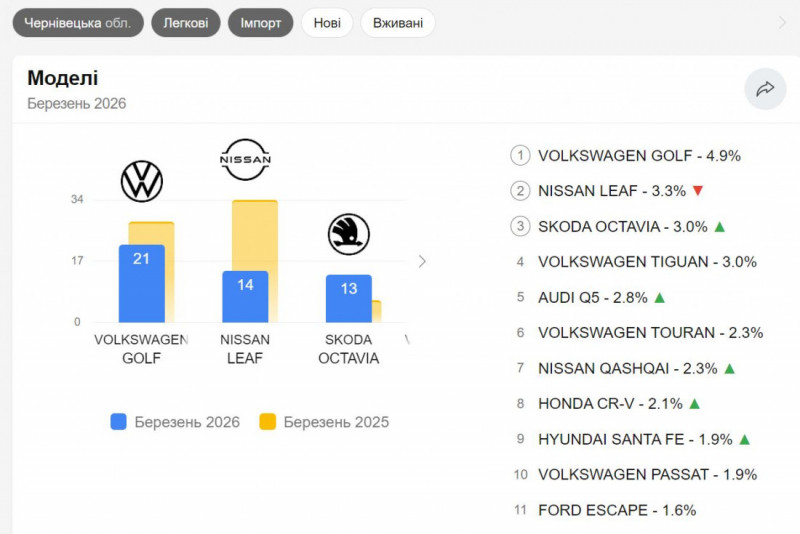This screenshot has height=534, width=800.
Task: Toggle Березень 2026 blue legend swatch
Action: [119, 422]
